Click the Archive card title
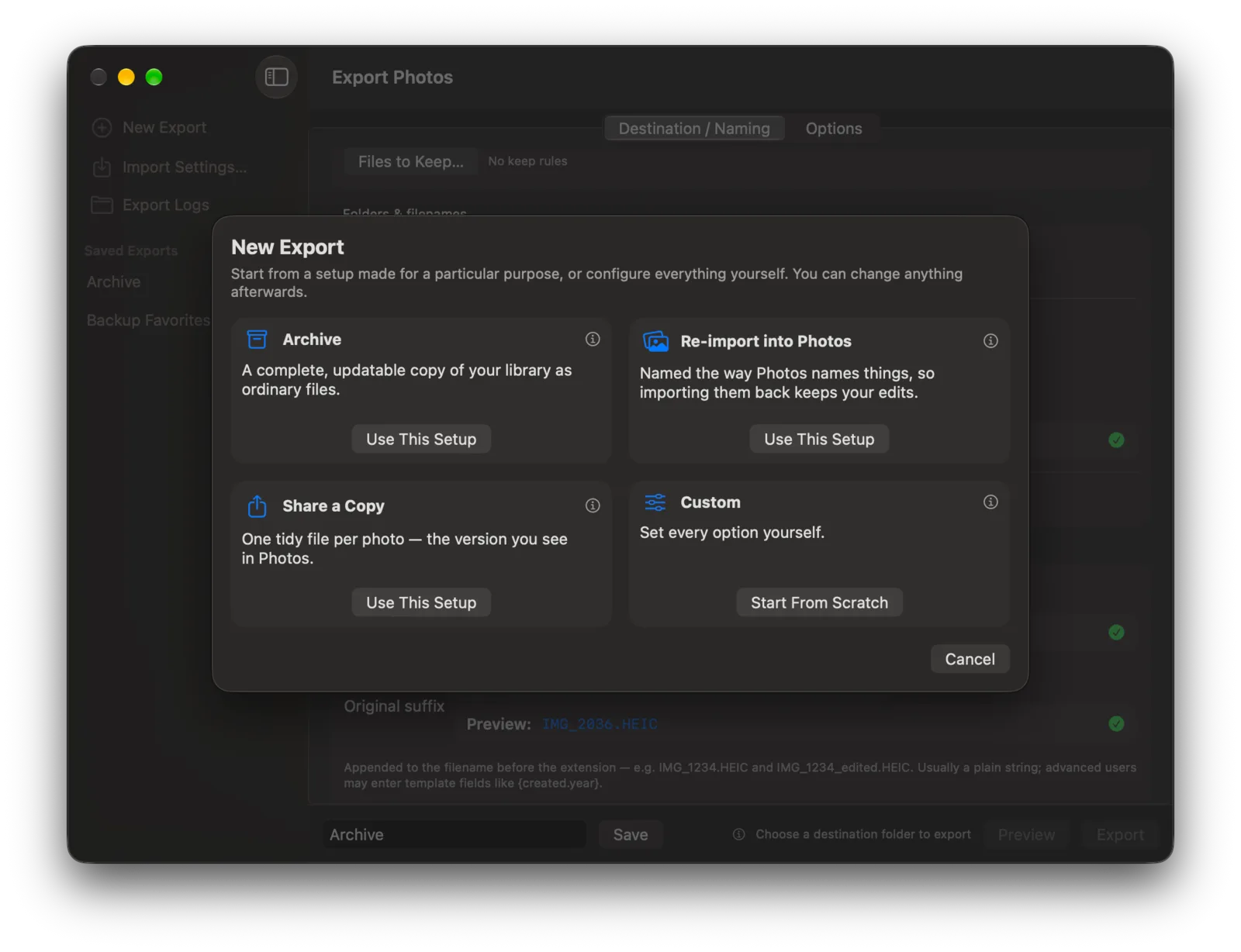 click(x=312, y=340)
